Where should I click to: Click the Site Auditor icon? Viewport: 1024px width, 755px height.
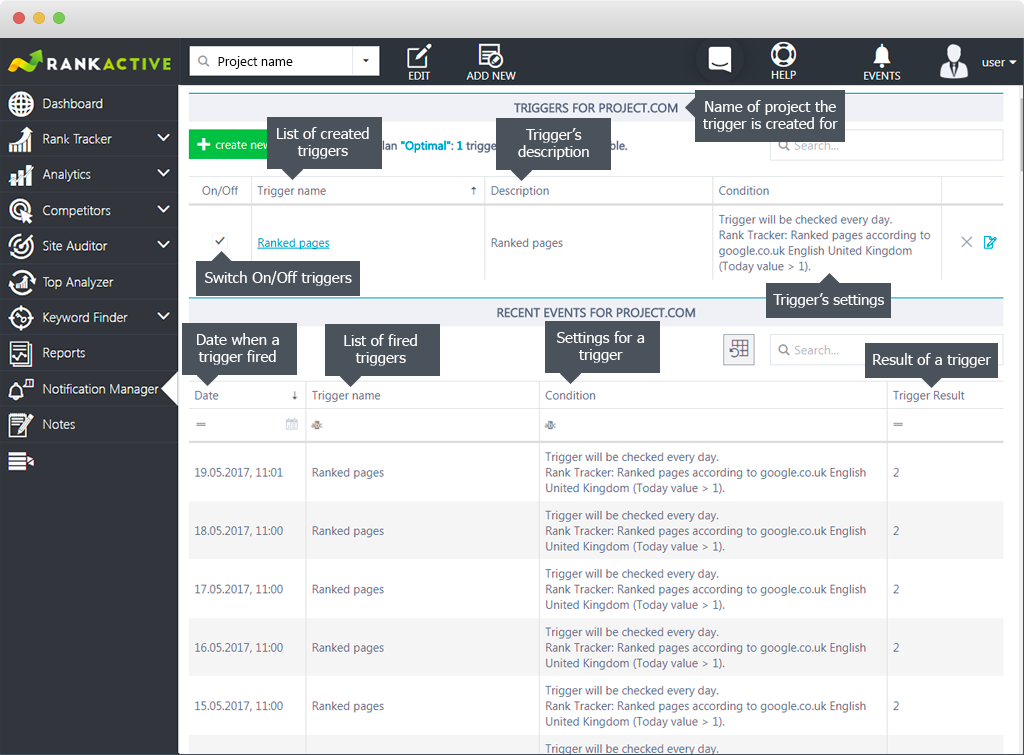pos(21,246)
